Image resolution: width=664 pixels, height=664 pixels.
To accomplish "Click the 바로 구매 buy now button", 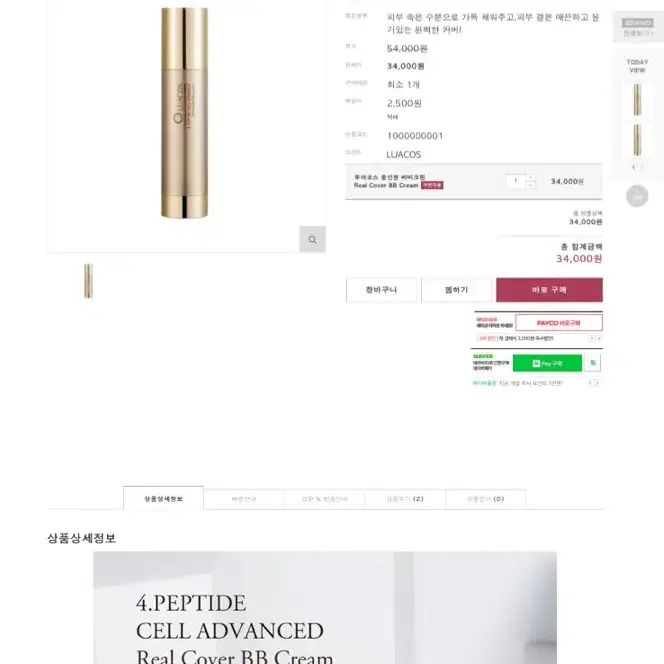I will pyautogui.click(x=549, y=290).
